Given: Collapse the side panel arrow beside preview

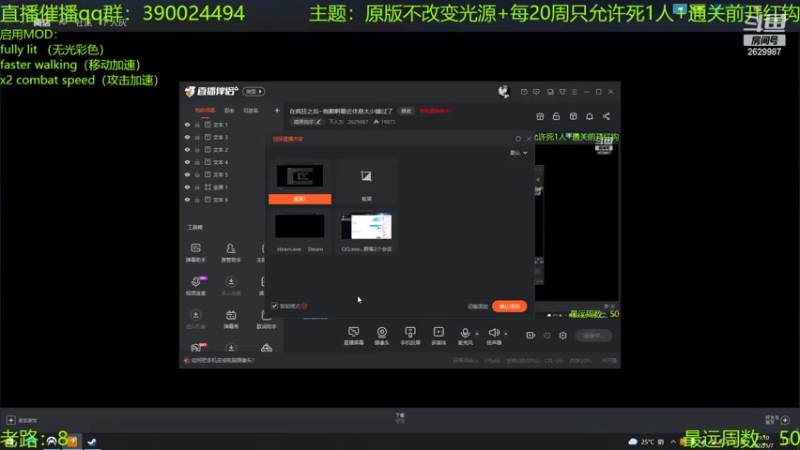Looking at the screenshot, I should [x=538, y=180].
